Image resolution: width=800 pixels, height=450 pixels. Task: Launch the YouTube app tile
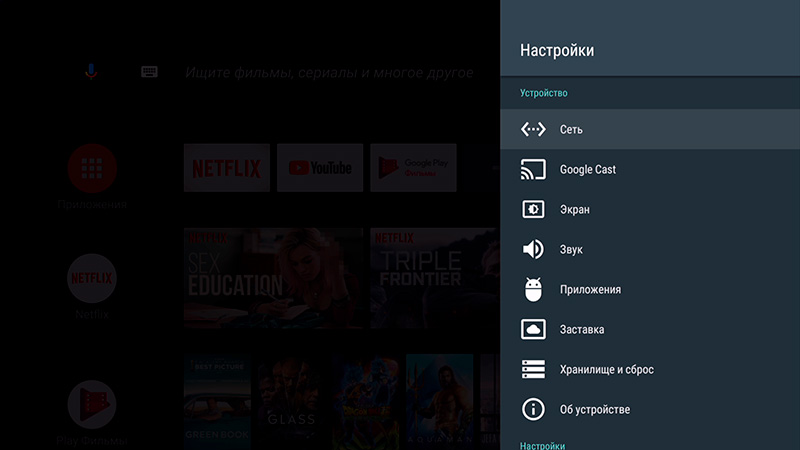(320, 168)
